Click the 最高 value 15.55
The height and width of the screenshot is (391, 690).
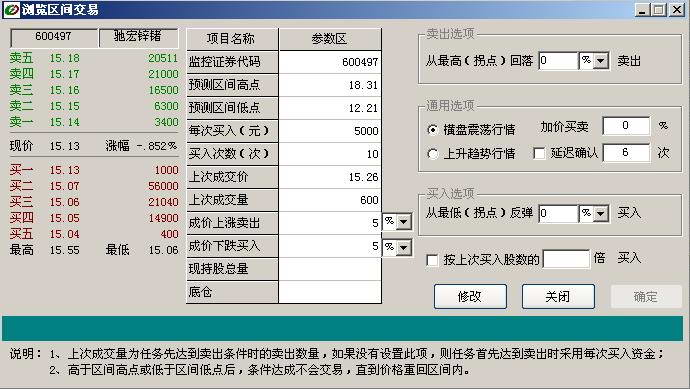(x=65, y=250)
